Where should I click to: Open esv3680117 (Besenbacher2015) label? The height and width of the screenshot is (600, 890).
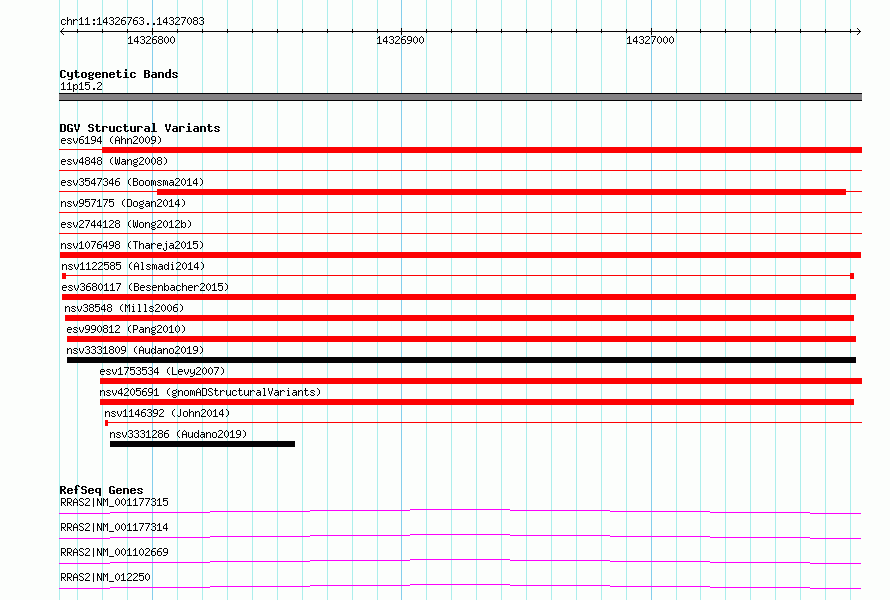click(145, 287)
